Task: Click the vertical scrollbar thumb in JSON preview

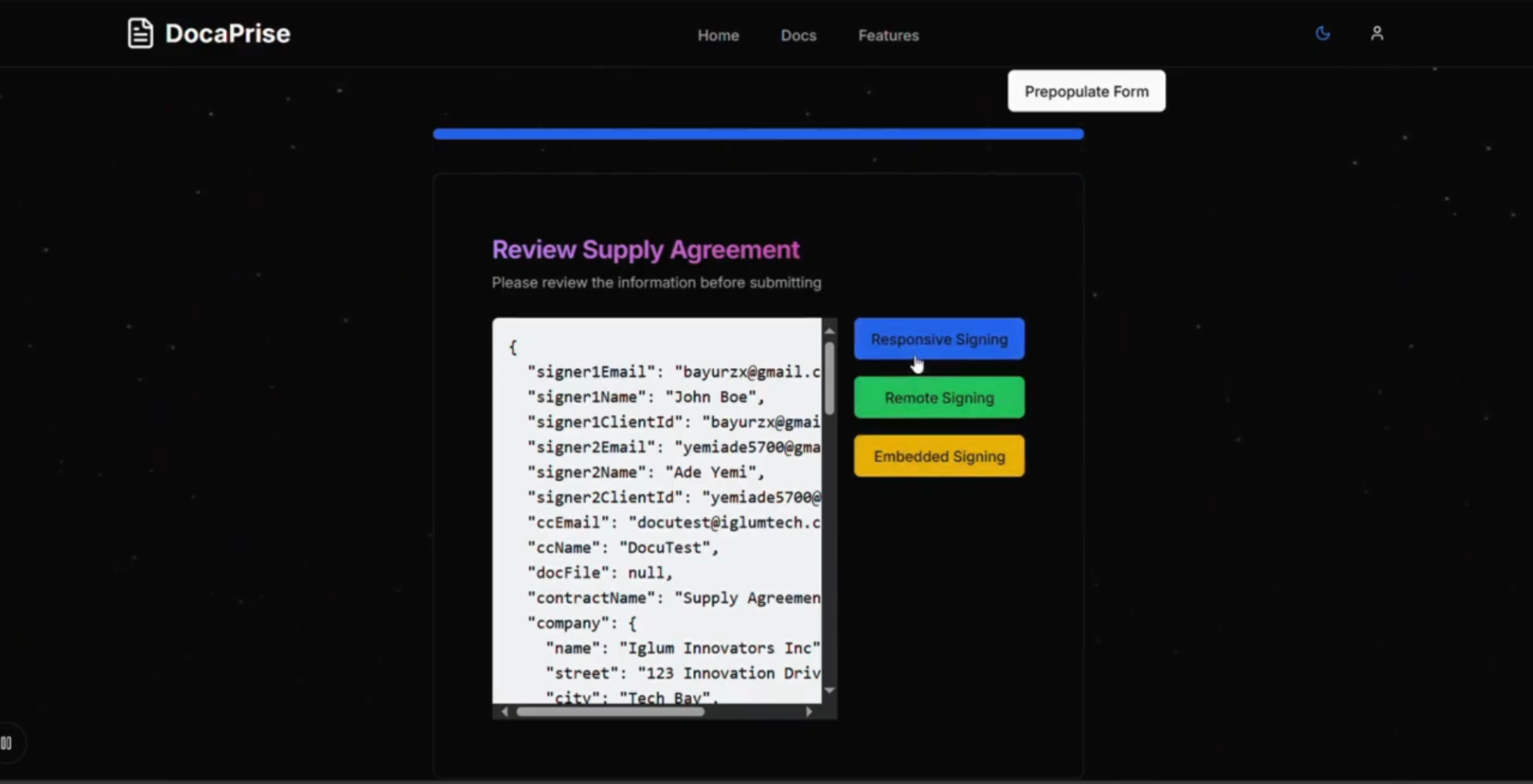Action: [x=830, y=379]
